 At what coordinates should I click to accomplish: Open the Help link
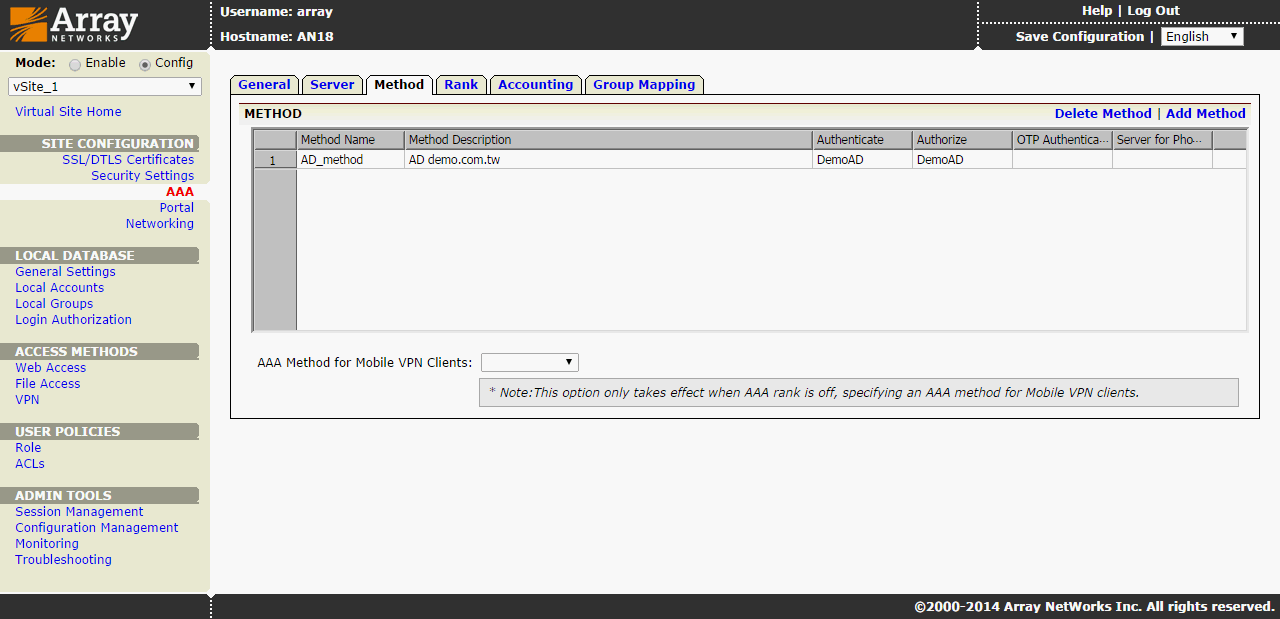pos(1096,11)
